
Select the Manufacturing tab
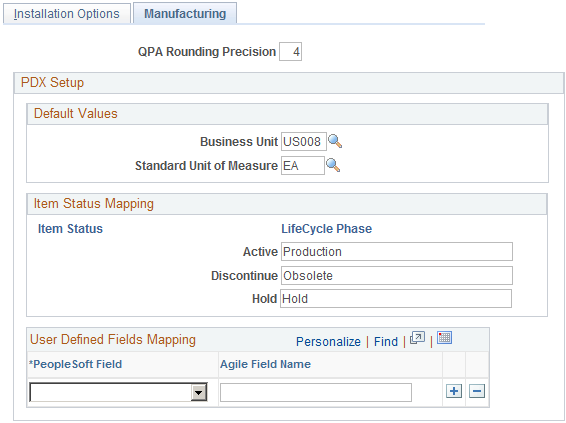point(185,13)
